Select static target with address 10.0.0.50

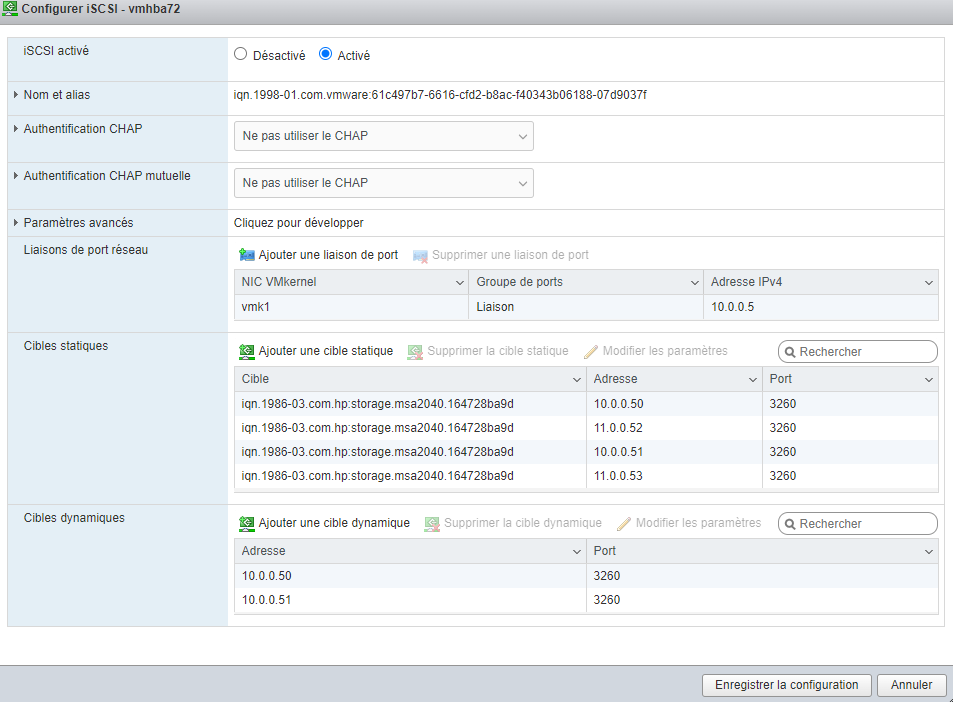(x=587, y=404)
